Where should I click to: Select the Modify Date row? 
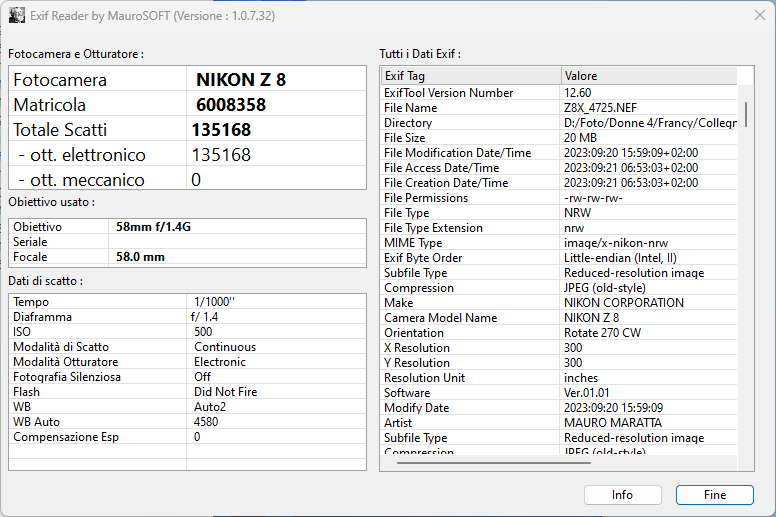[x=559, y=408]
